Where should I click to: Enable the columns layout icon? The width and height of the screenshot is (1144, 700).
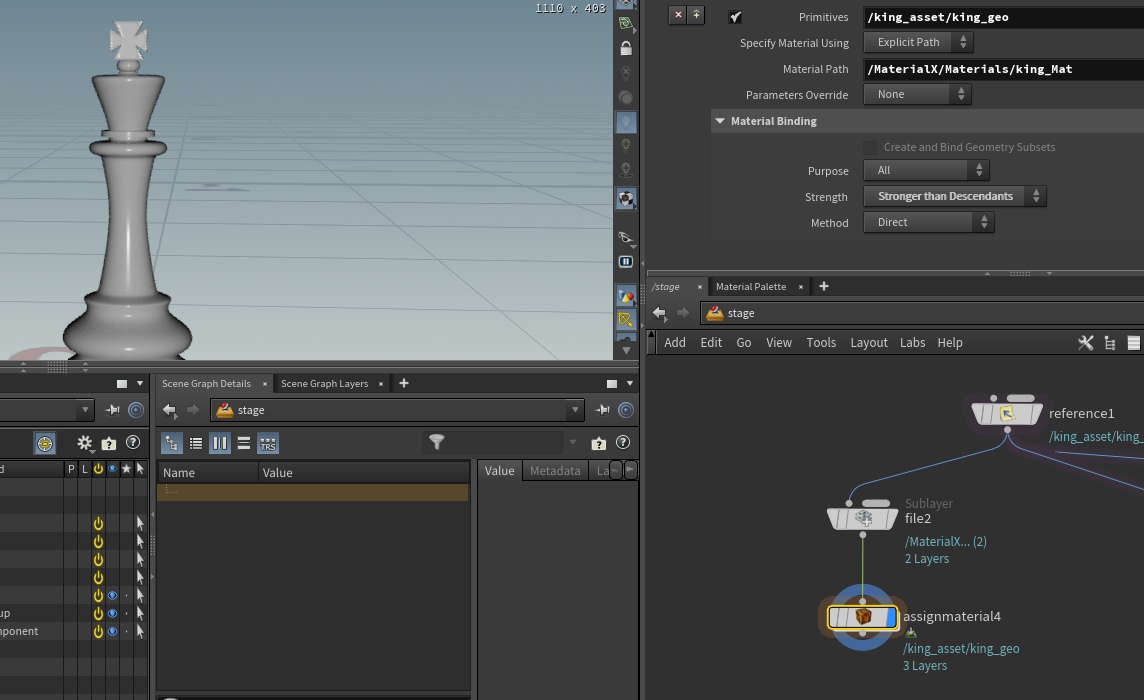point(220,443)
